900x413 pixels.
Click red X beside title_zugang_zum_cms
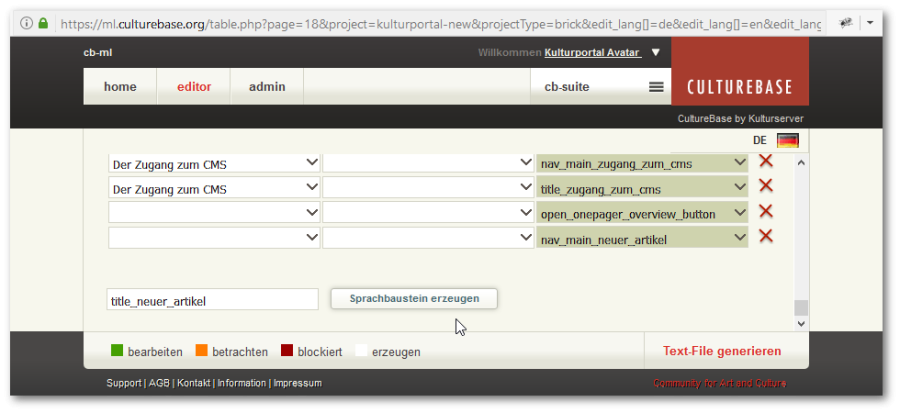coord(765,187)
